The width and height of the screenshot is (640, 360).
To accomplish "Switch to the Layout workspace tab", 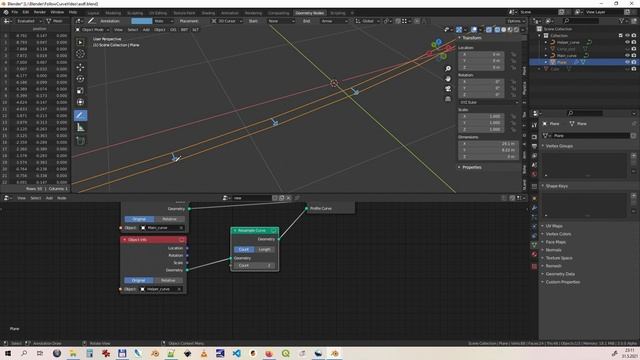I will click(93, 13).
